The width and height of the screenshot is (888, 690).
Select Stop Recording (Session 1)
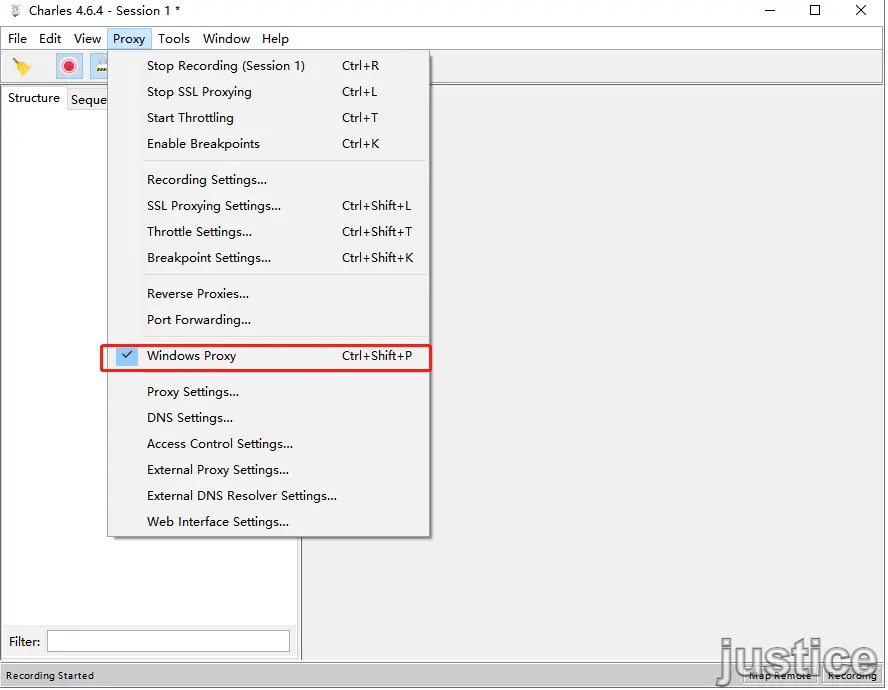click(x=268, y=66)
